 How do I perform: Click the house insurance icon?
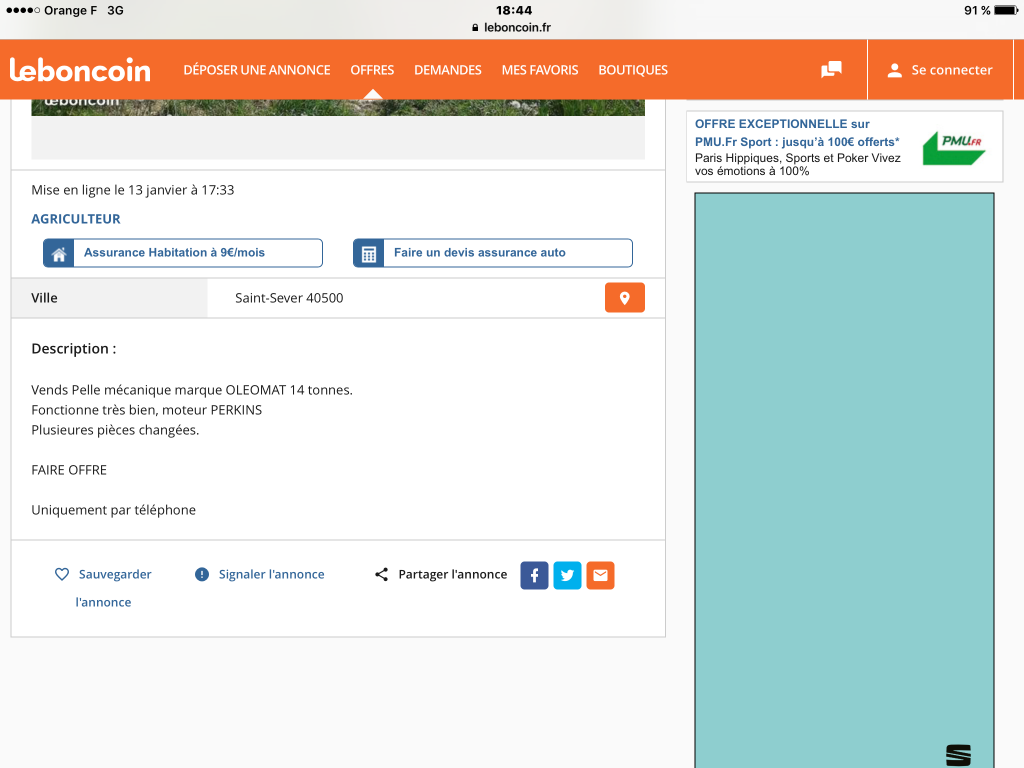(x=59, y=253)
